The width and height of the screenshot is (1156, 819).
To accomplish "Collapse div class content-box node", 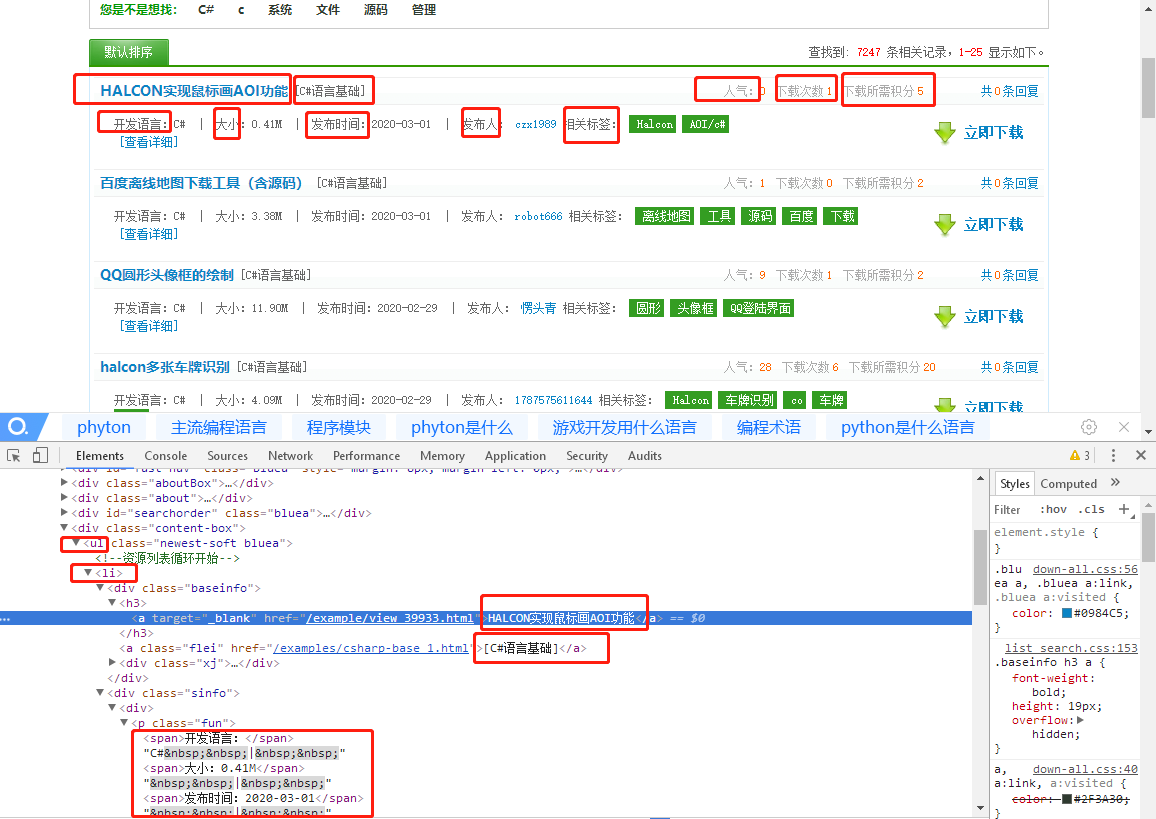I will 64,528.
